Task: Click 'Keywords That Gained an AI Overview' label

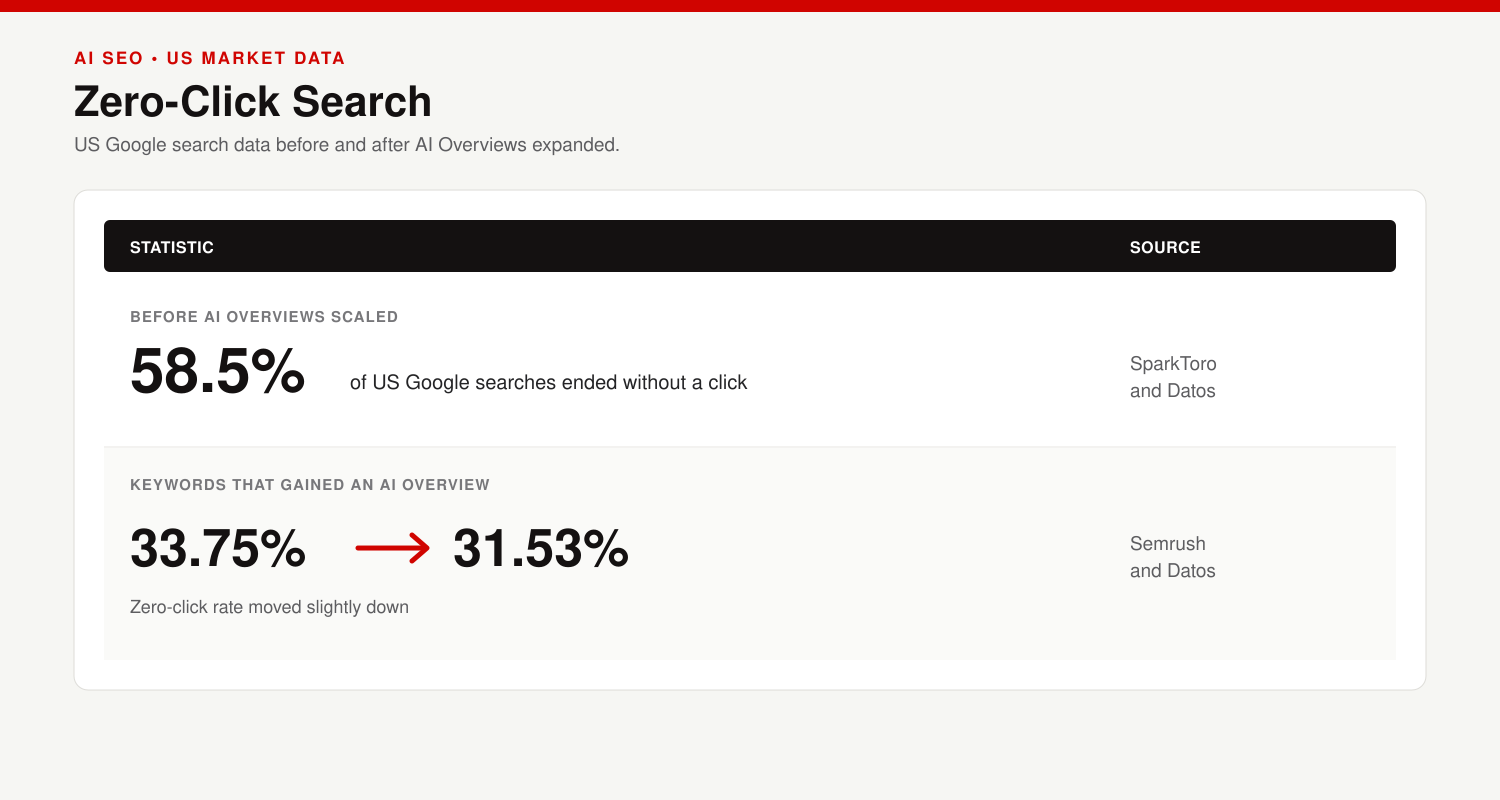Action: pos(310,485)
